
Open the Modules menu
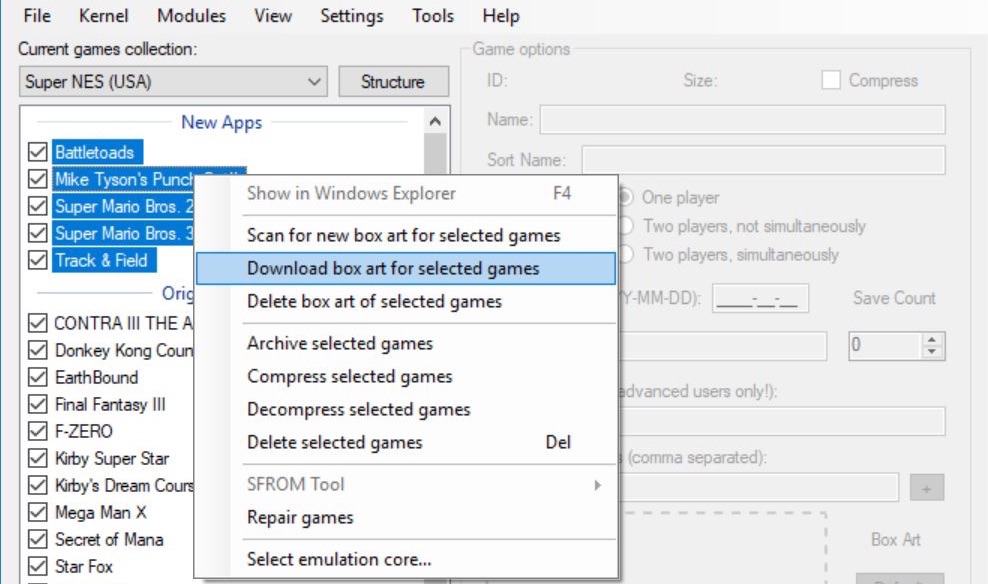point(192,15)
